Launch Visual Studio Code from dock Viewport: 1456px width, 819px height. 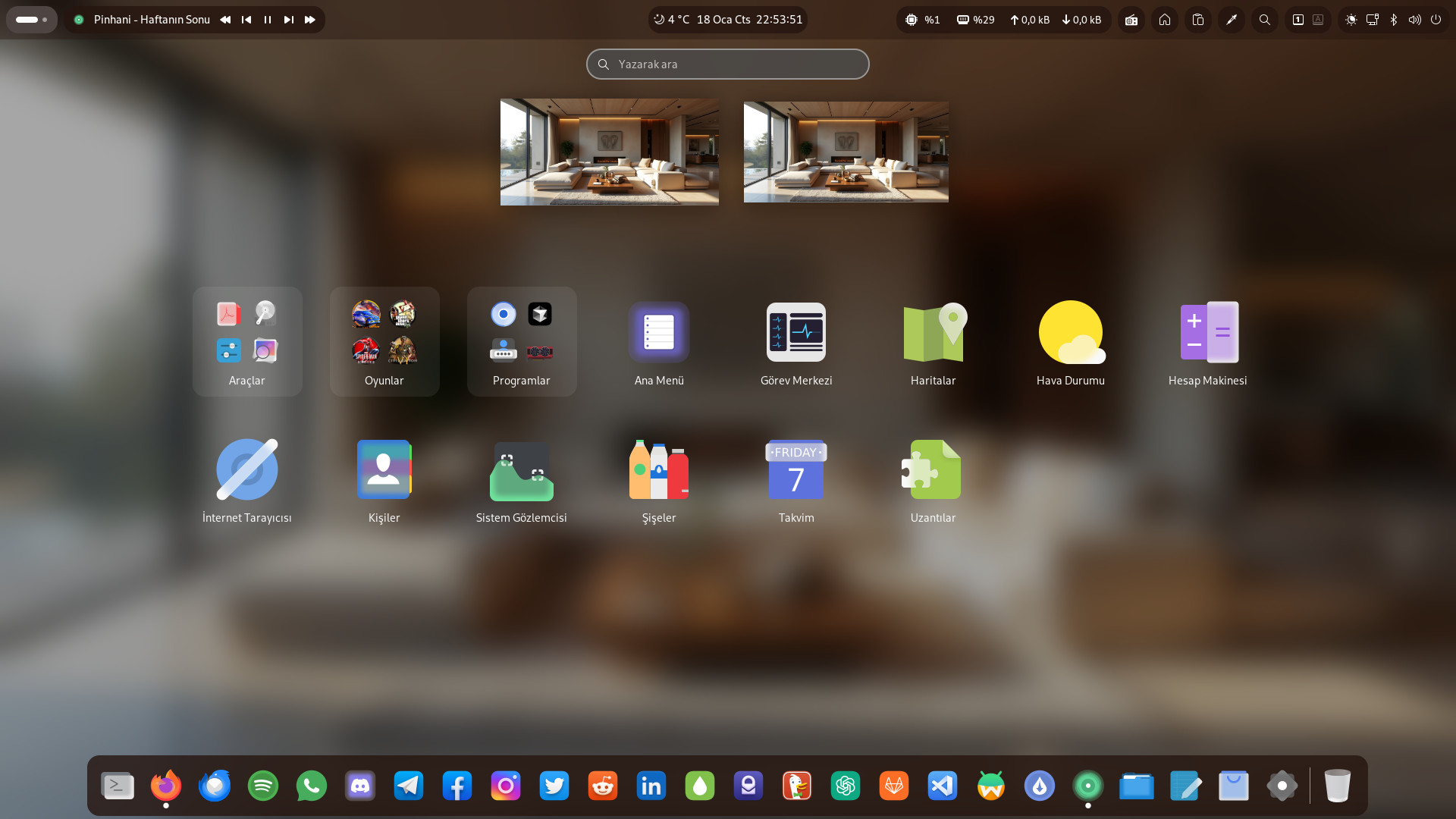point(943,786)
